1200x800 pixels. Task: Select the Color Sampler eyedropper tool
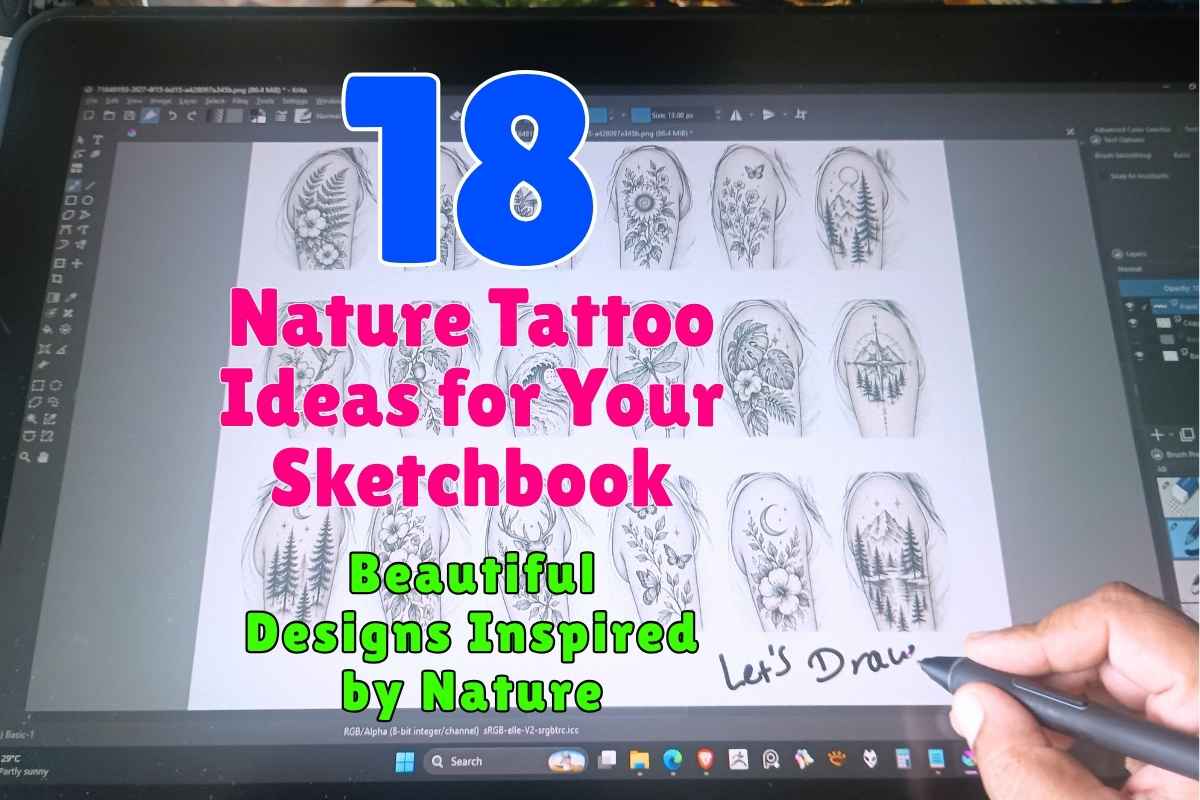70,296
